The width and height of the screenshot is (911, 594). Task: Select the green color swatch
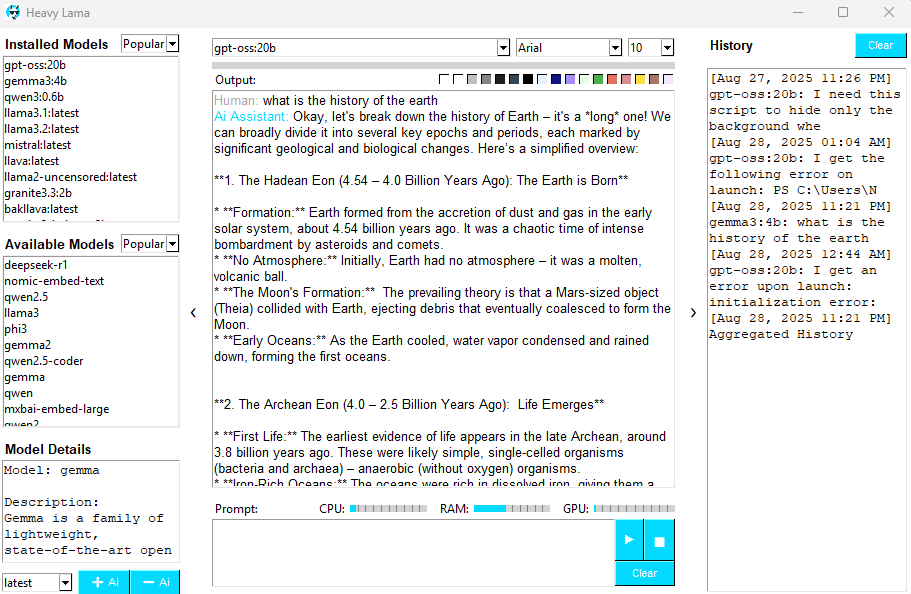598,79
